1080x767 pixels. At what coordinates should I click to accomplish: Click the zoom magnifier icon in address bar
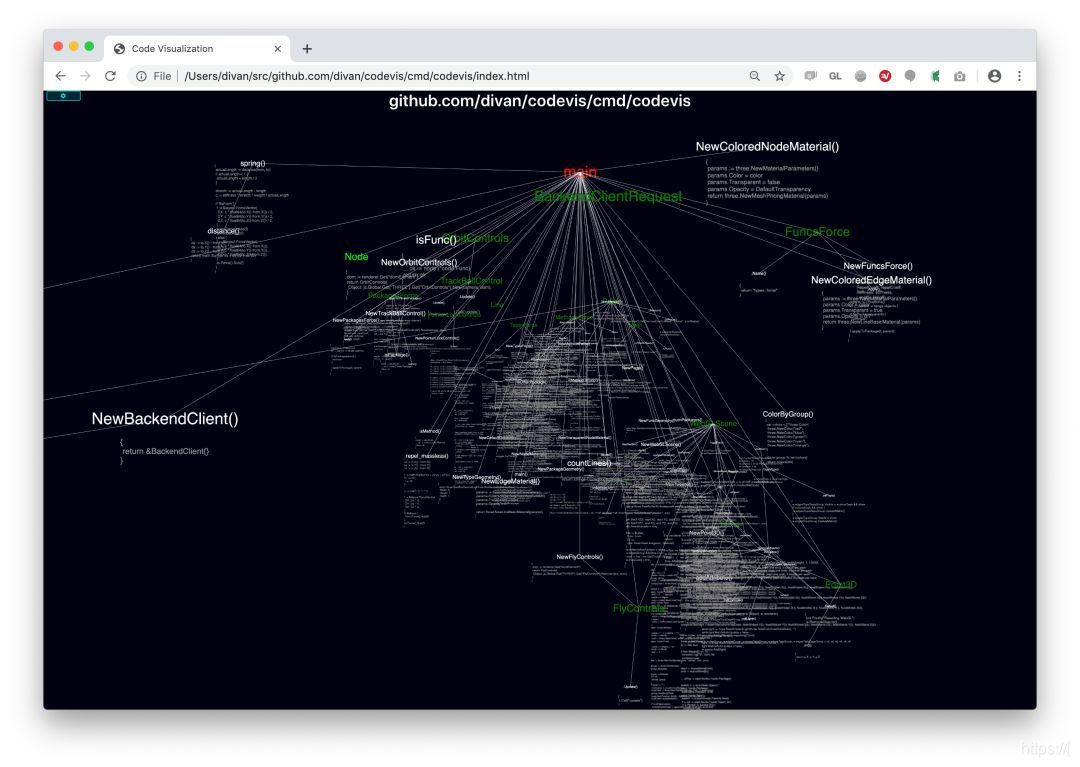coord(755,76)
